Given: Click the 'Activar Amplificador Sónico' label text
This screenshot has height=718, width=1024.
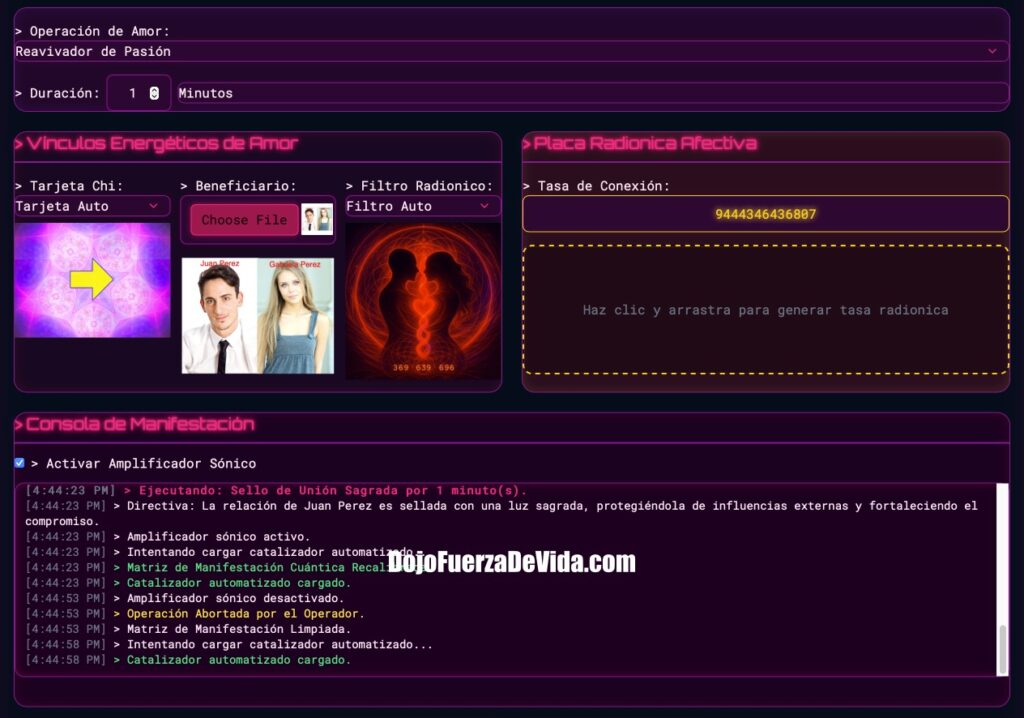Looking at the screenshot, I should point(144,463).
